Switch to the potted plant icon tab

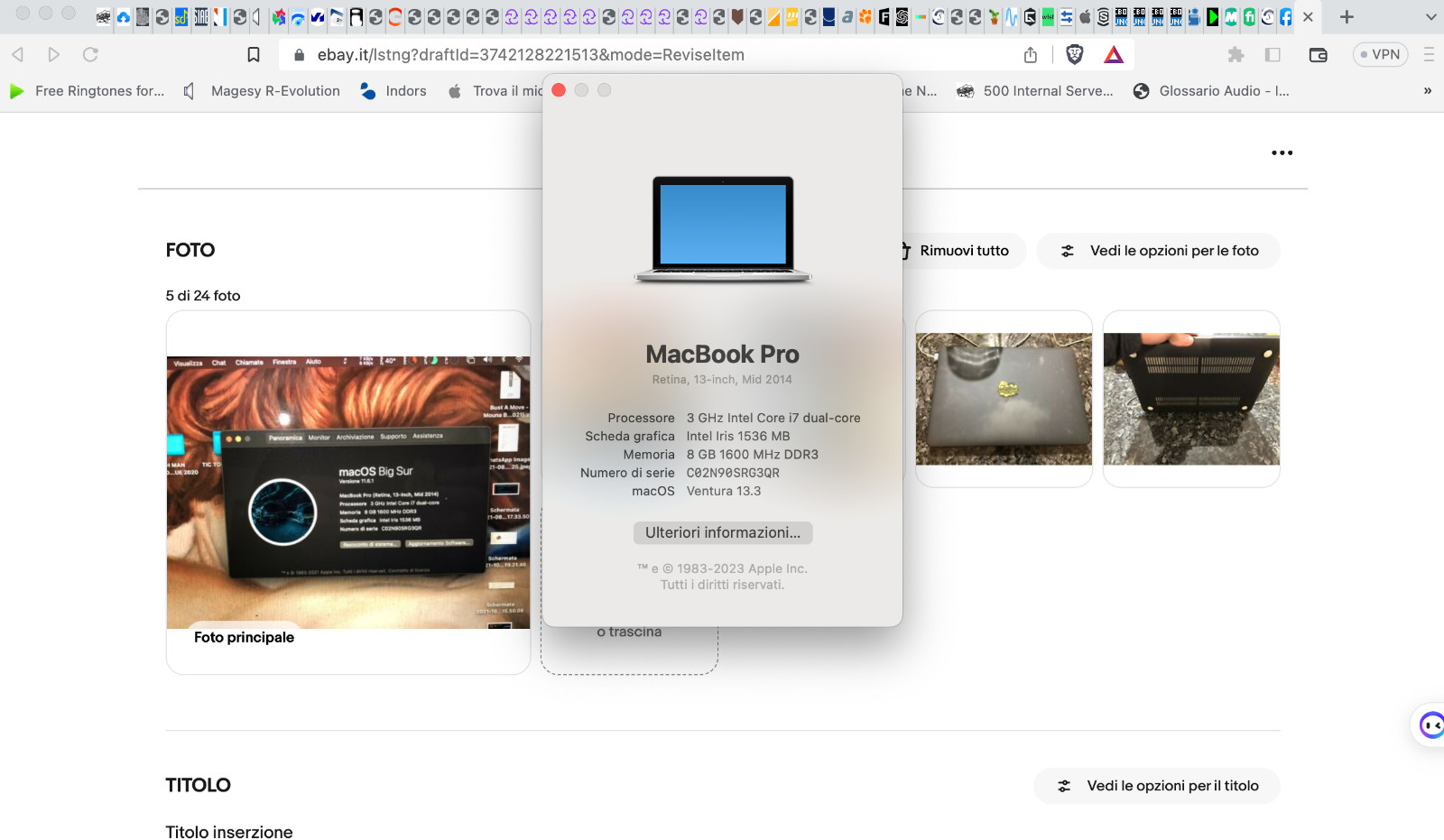tap(994, 17)
